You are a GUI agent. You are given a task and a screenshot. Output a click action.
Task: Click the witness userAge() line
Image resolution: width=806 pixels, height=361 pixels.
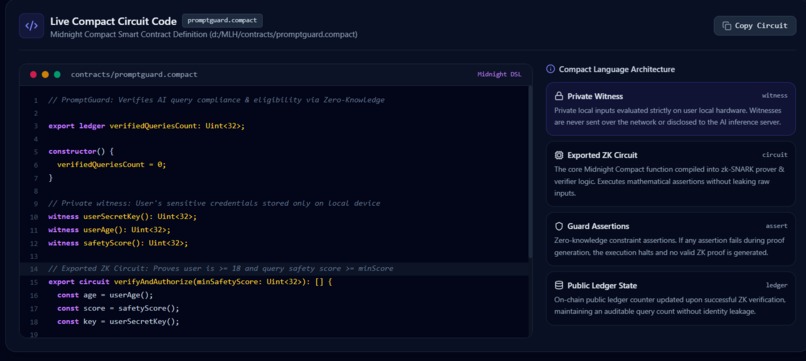pyautogui.click(x=109, y=229)
